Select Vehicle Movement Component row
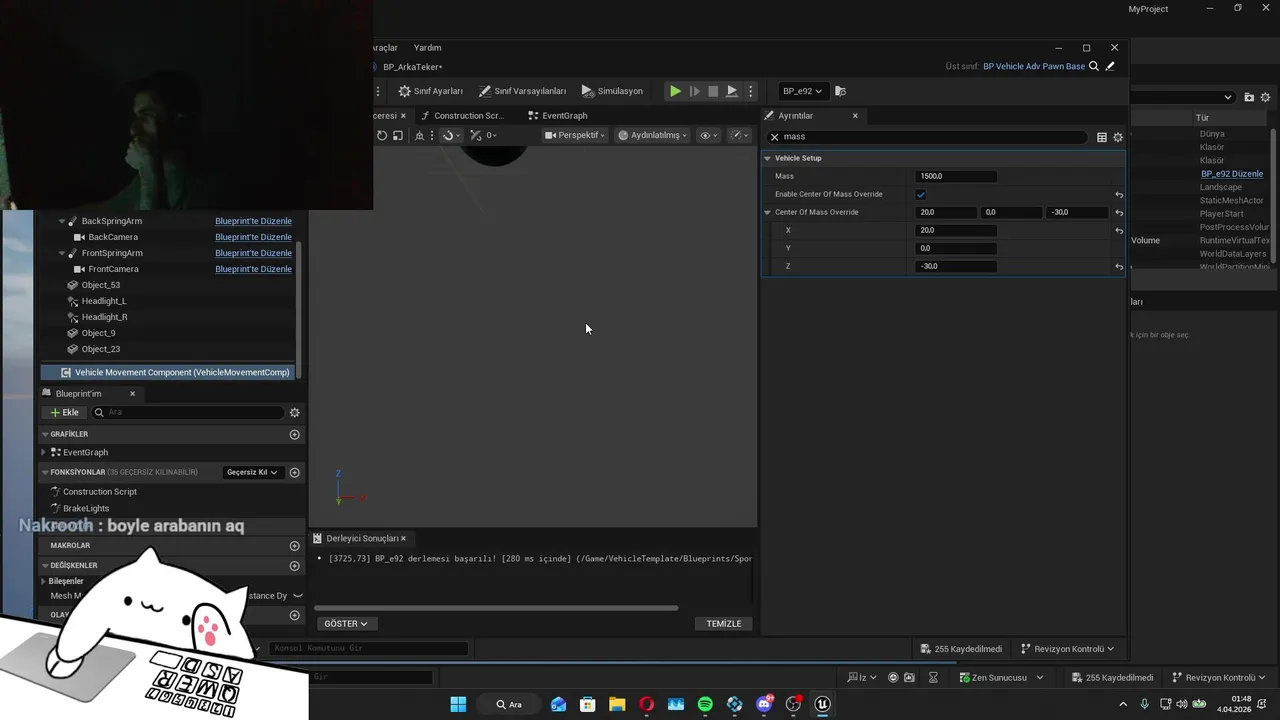This screenshot has height=720, width=1280. coord(168,372)
